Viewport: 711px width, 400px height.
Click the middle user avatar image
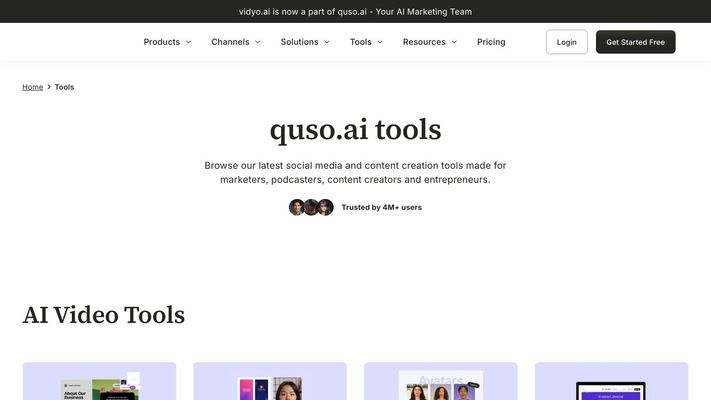coord(311,207)
